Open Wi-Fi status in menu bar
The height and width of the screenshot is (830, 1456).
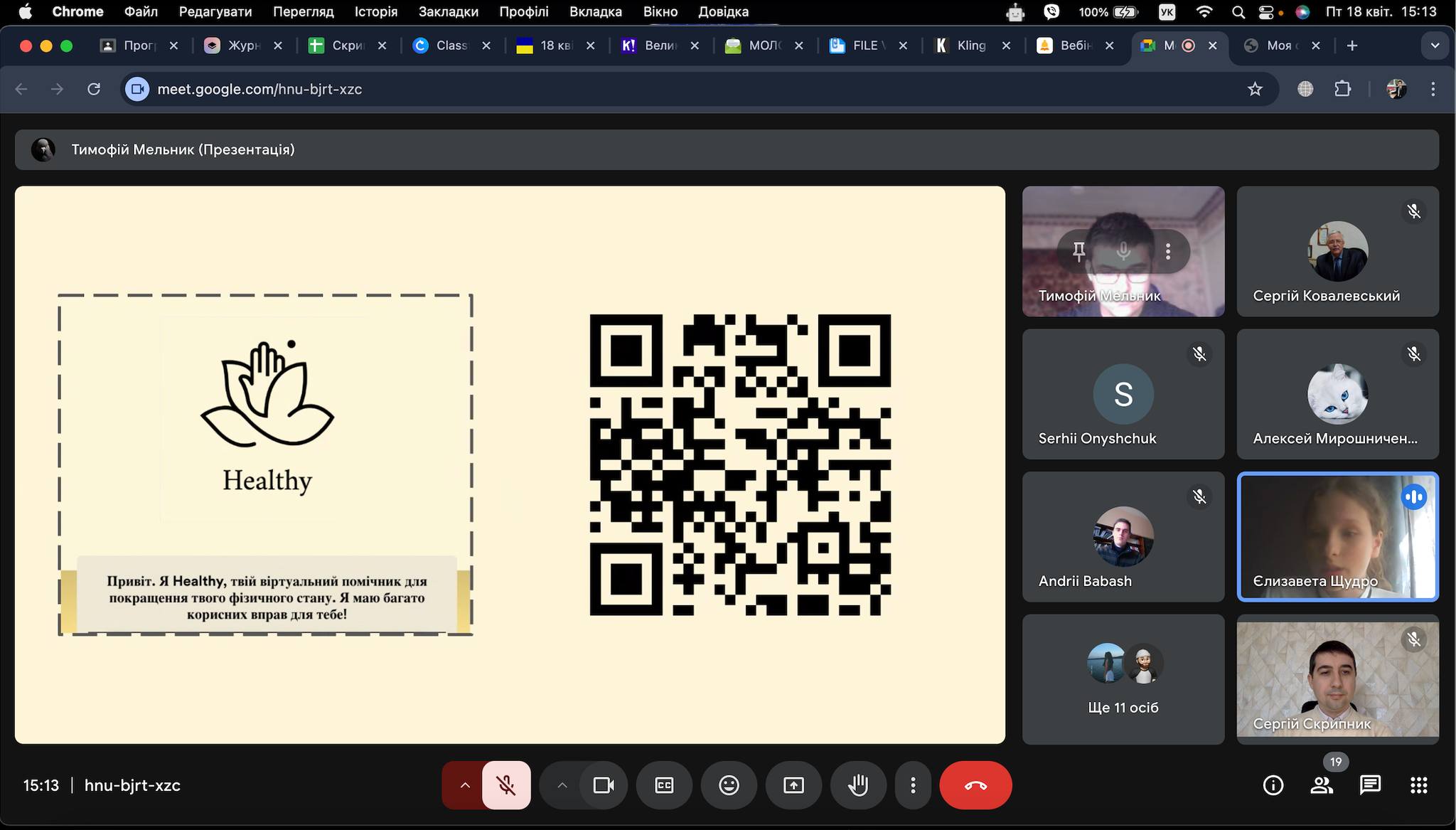[x=1204, y=11]
